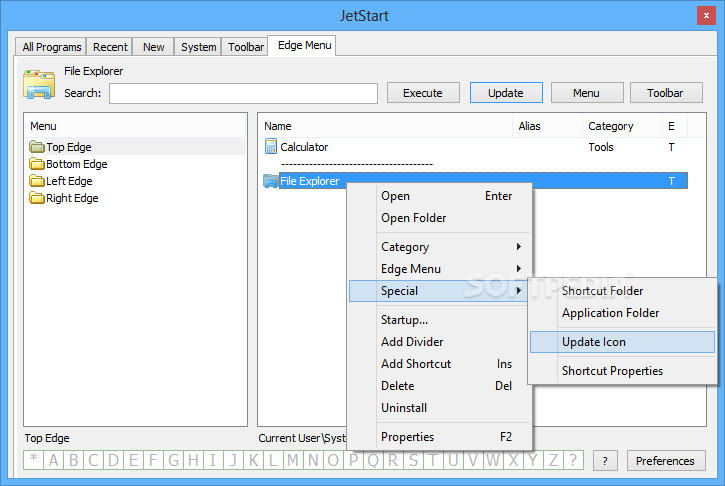Switch to the All Programs tab

51,47
